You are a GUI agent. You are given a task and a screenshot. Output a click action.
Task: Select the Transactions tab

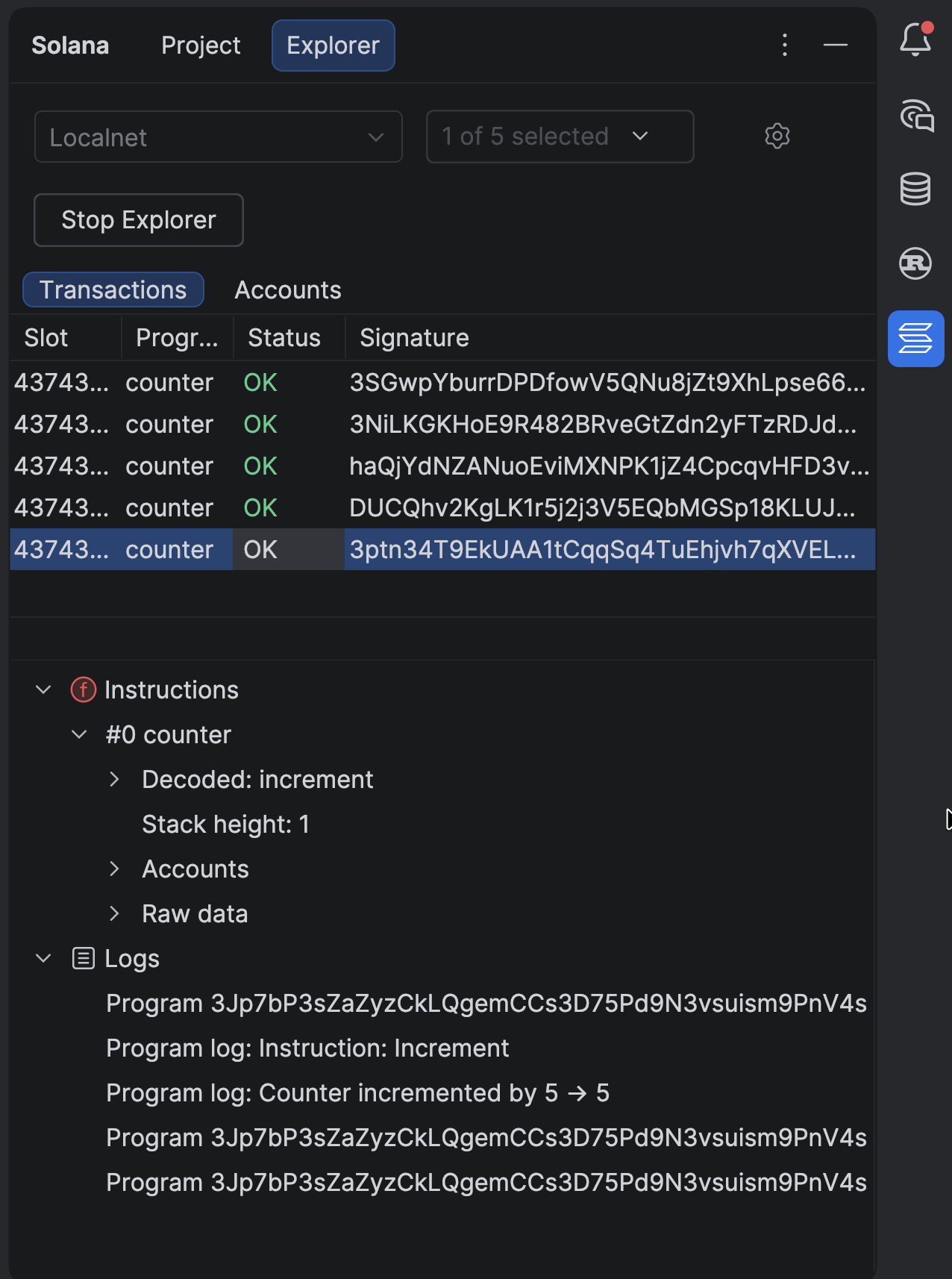(x=113, y=290)
